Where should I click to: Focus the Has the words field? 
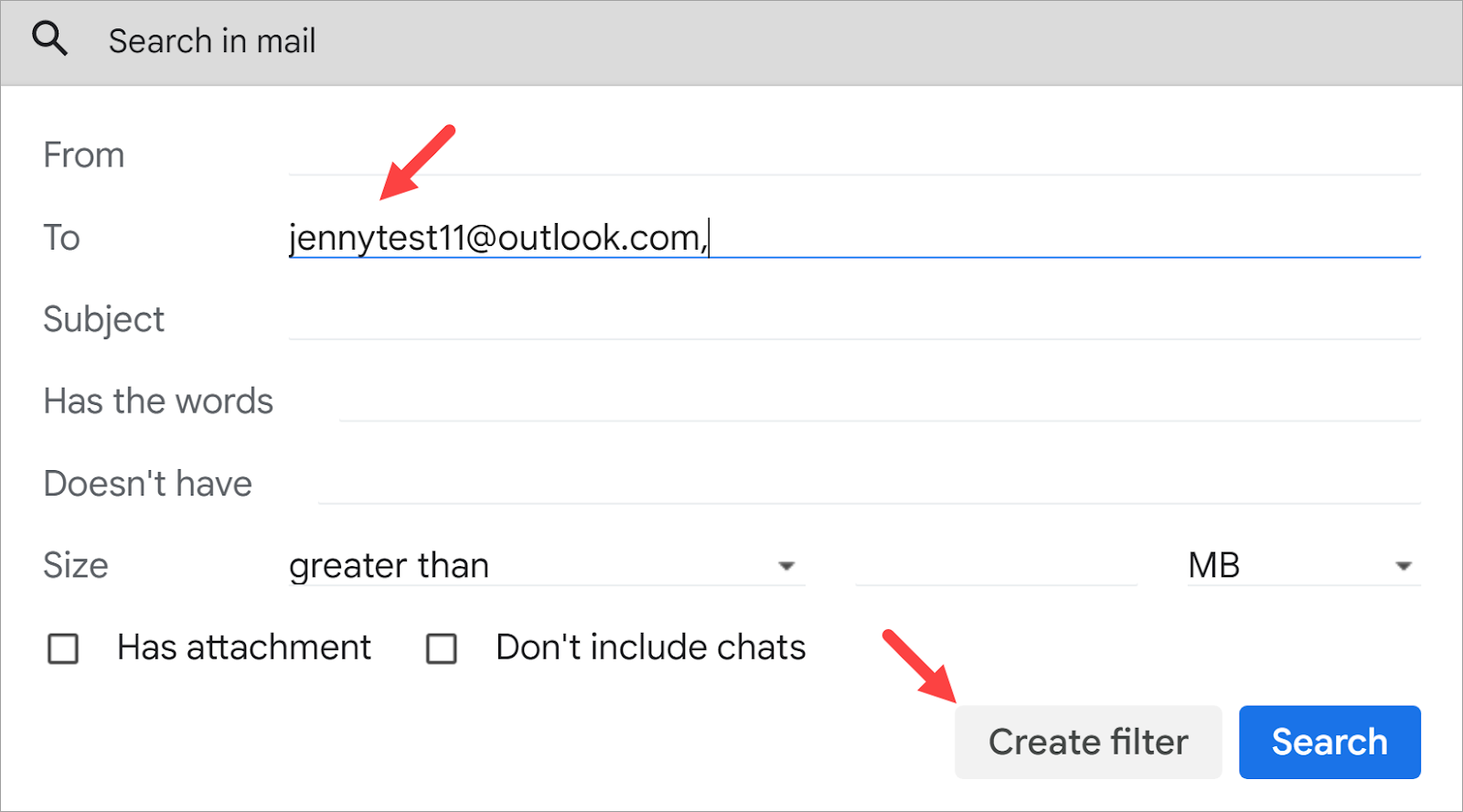tap(878, 401)
